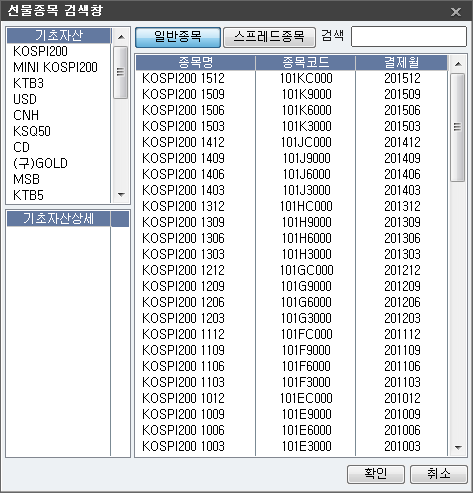Click settlement month 201003 cell
473x493 pixels.
tap(402, 446)
